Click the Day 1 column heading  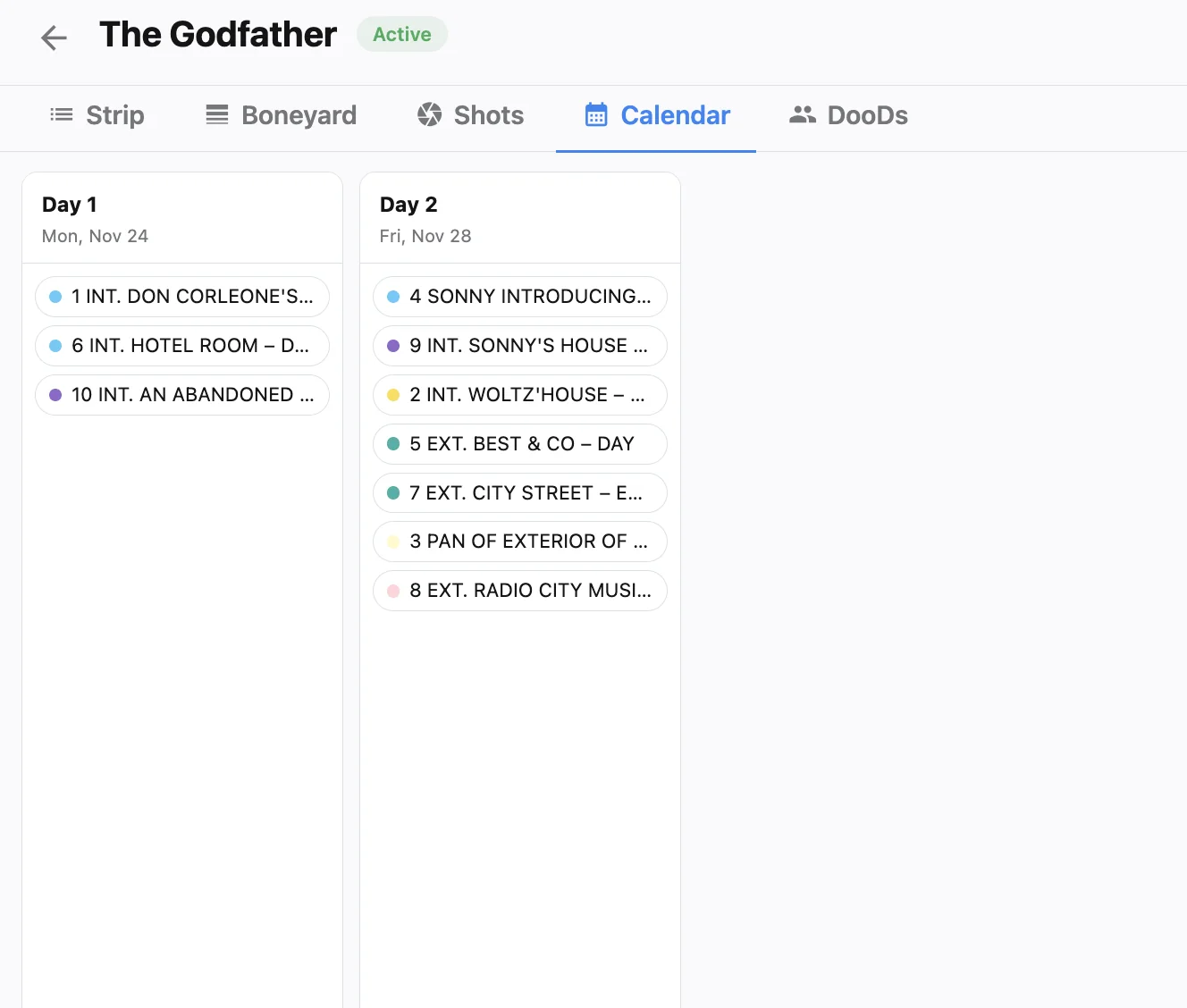[70, 205]
